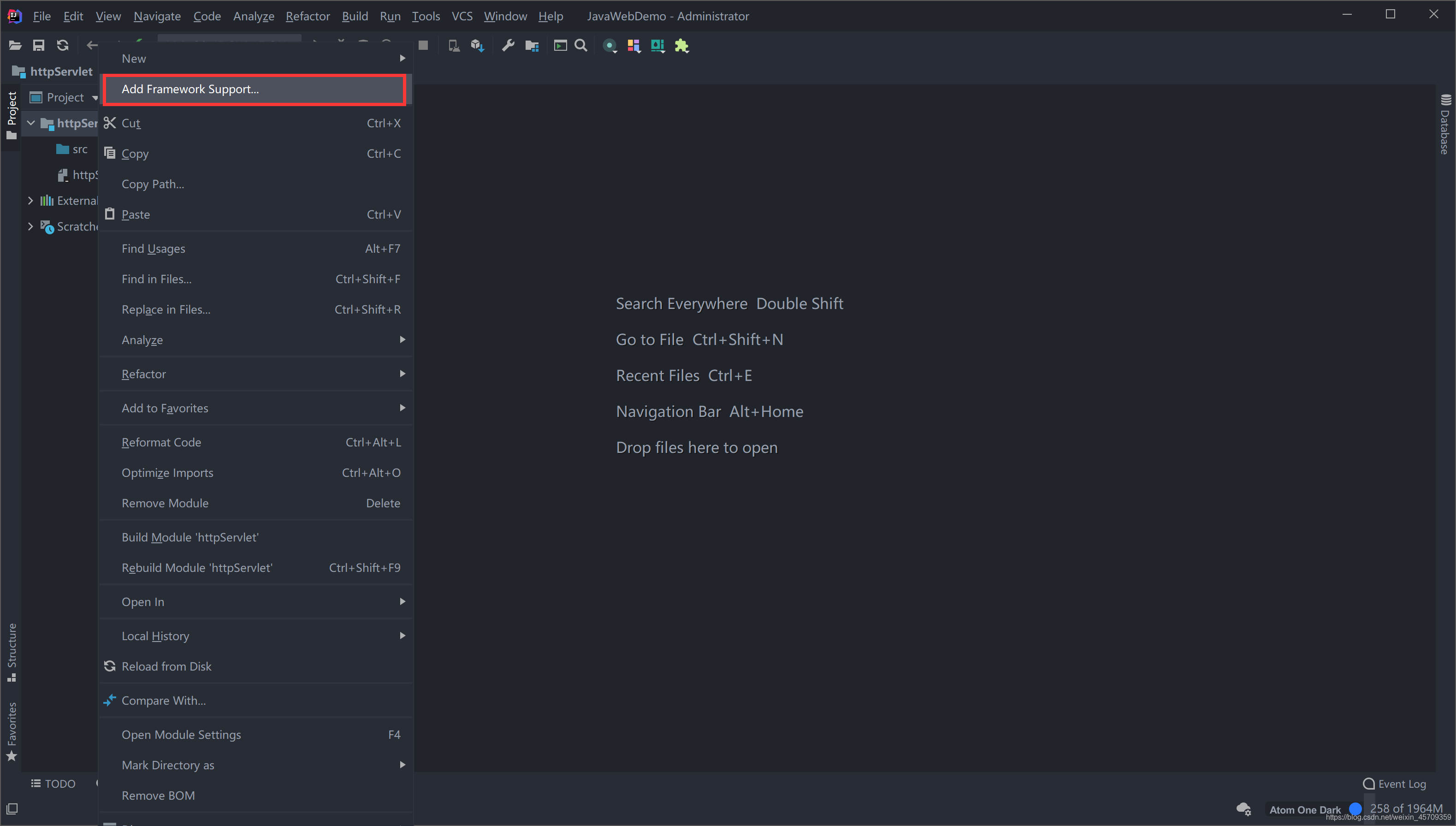
Task: Open the Navigate menu
Action: 157,16
